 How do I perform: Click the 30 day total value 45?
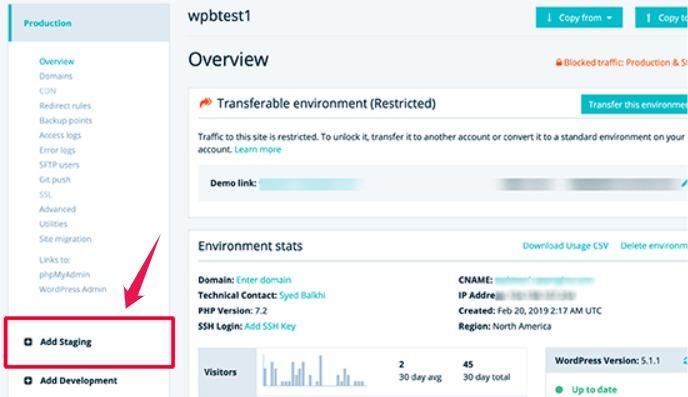[x=468, y=364]
